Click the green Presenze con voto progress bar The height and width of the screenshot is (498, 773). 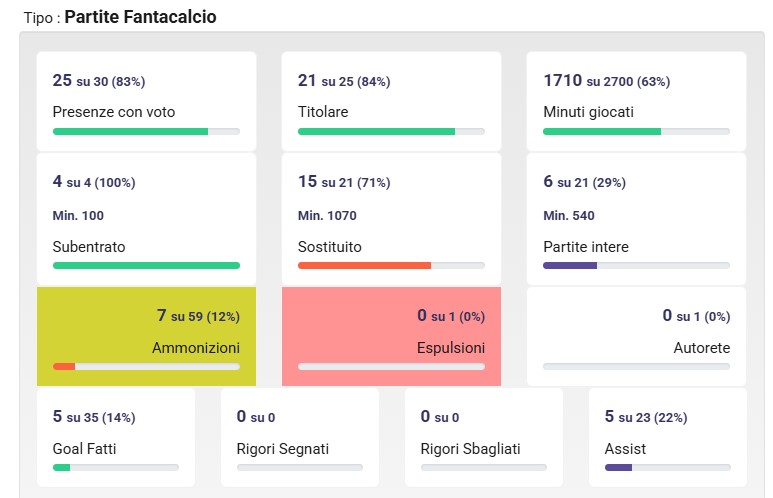pos(146,131)
